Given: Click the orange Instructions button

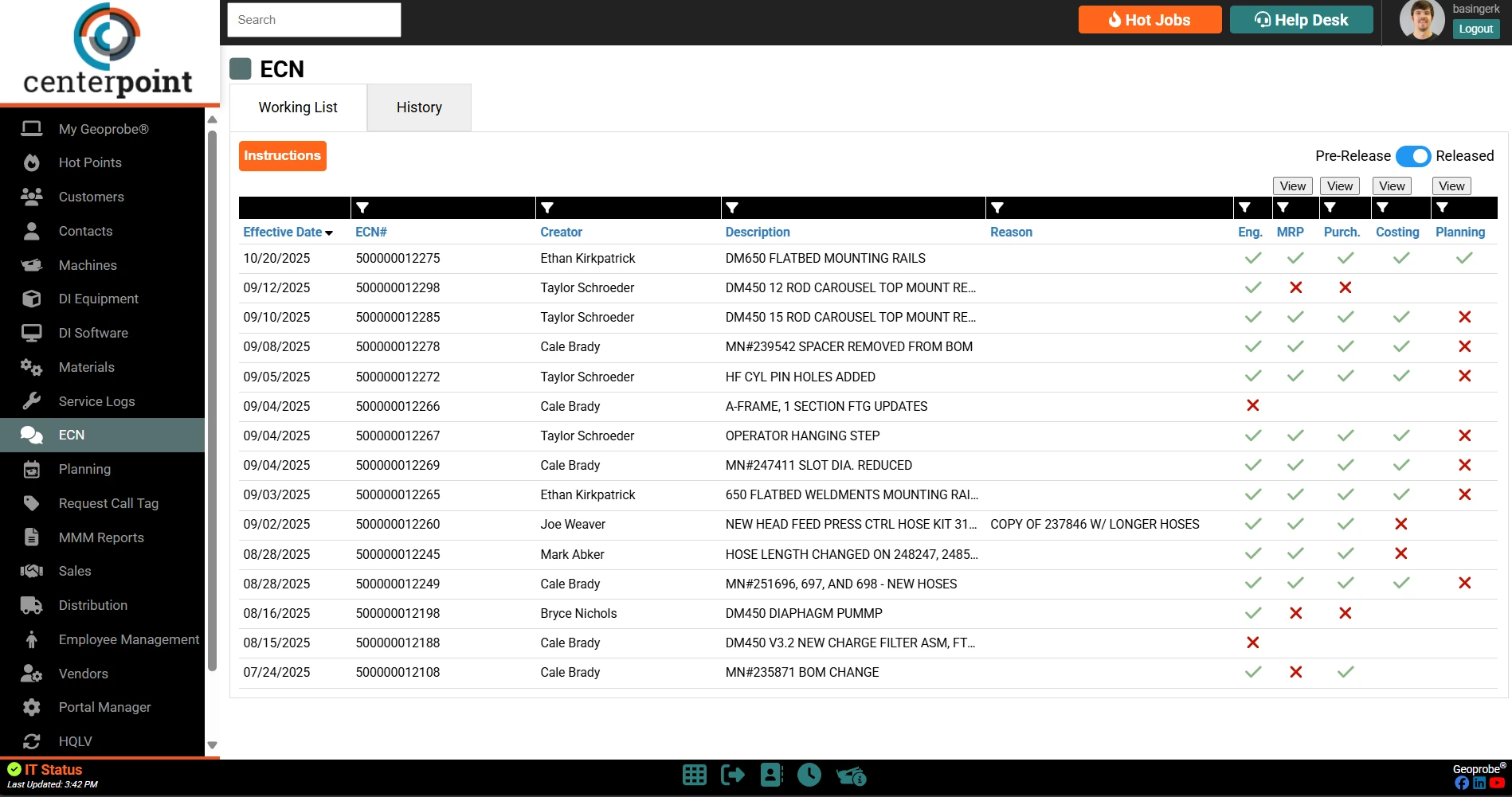Looking at the screenshot, I should [283, 156].
